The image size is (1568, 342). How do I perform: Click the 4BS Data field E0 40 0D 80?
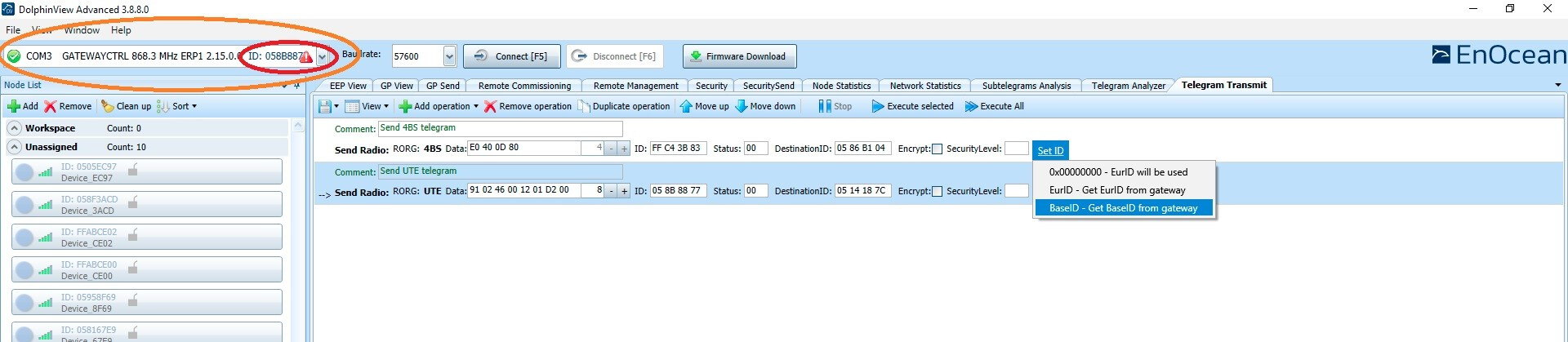pos(524,148)
